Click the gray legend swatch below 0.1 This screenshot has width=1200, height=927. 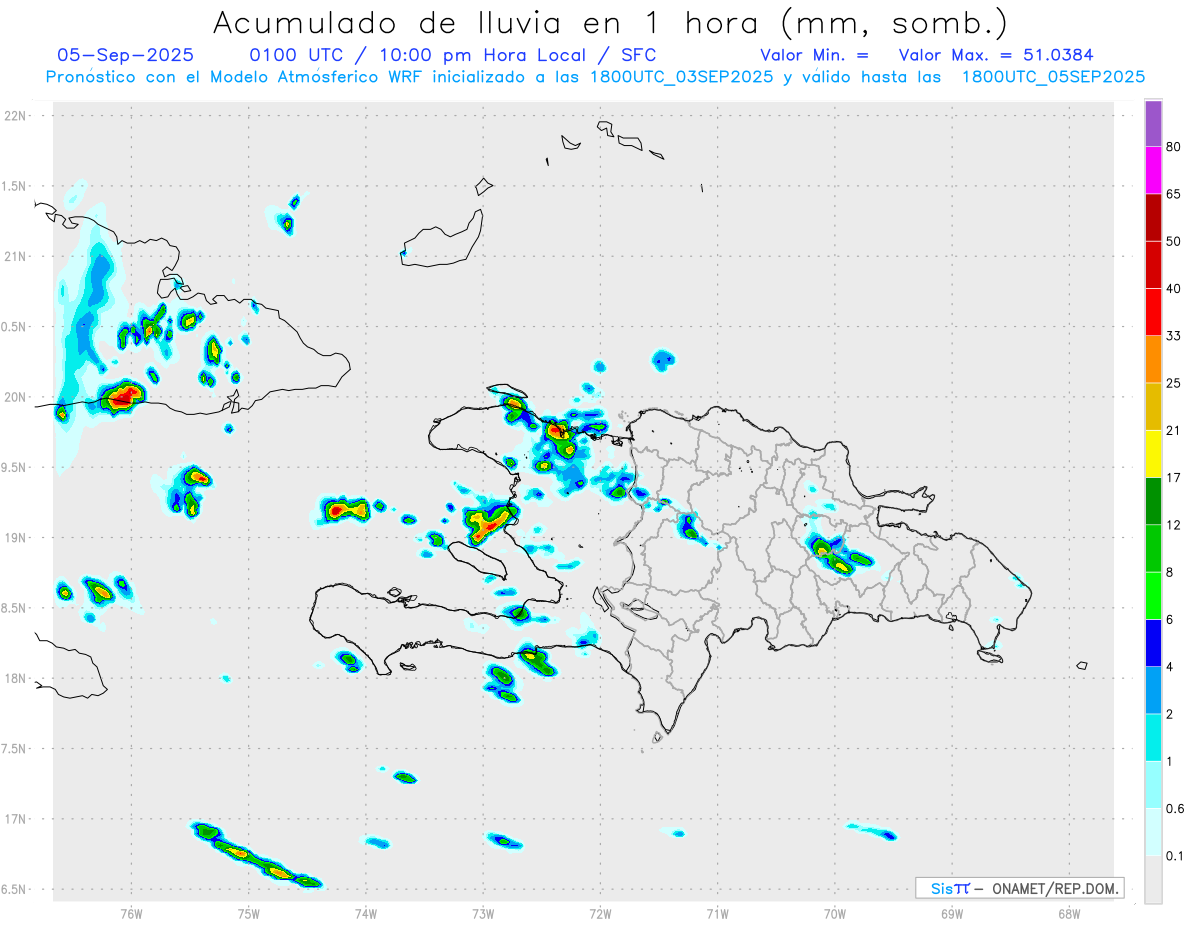1153,878
